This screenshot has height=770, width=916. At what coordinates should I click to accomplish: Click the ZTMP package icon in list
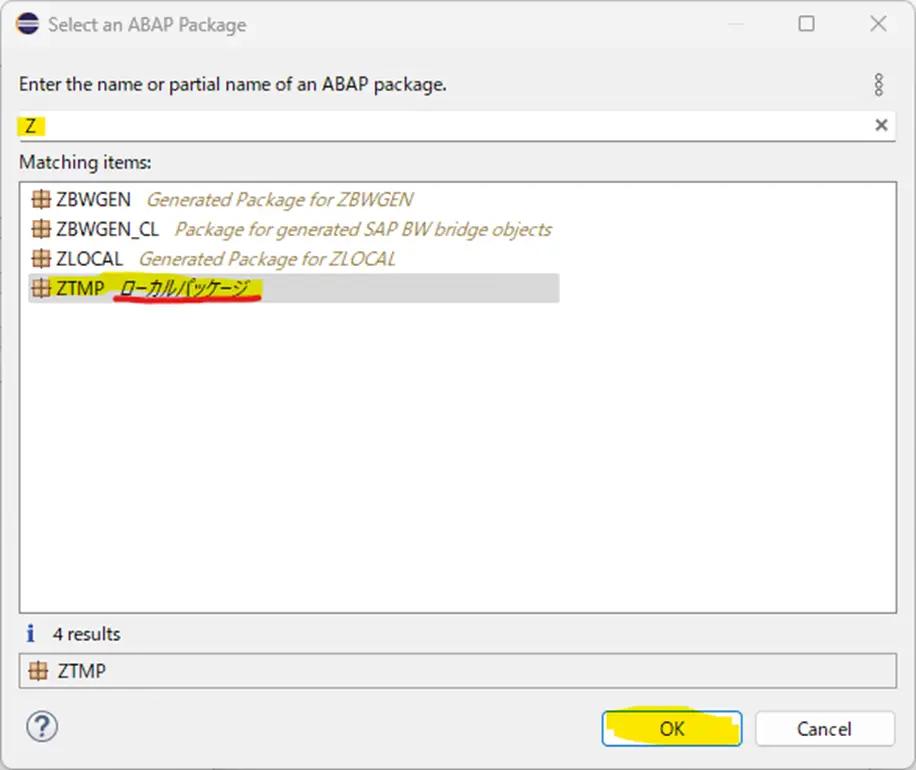point(41,288)
